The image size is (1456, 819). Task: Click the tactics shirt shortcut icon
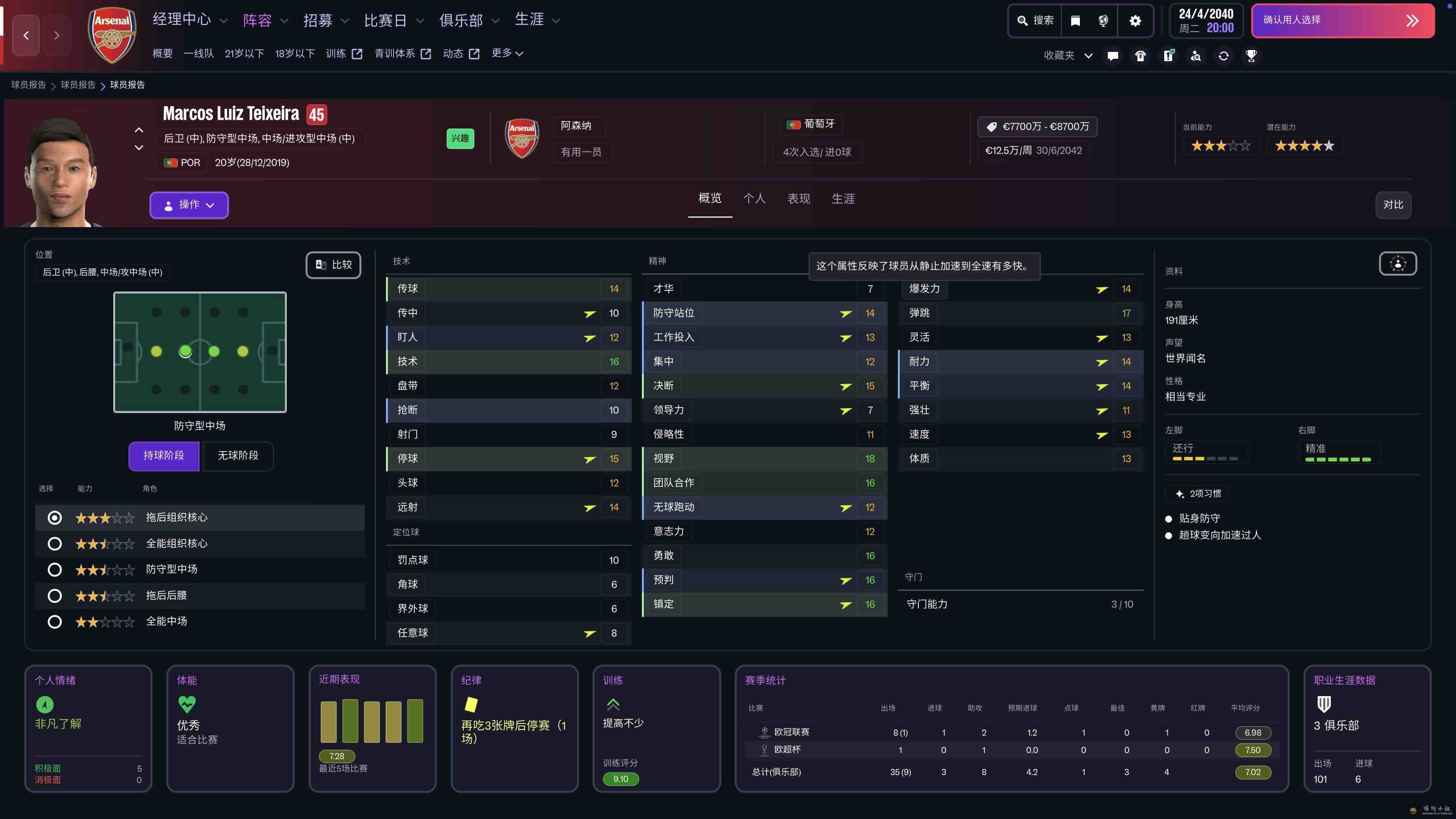pyautogui.click(x=1140, y=55)
